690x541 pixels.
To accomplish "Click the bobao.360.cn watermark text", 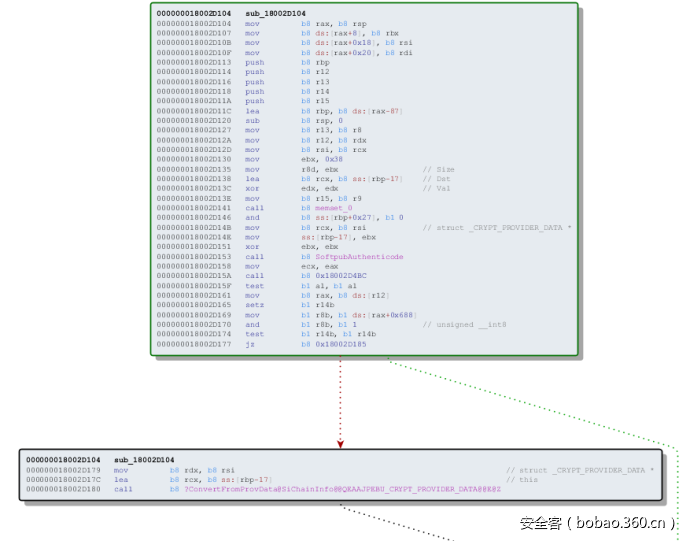I will point(598,522).
